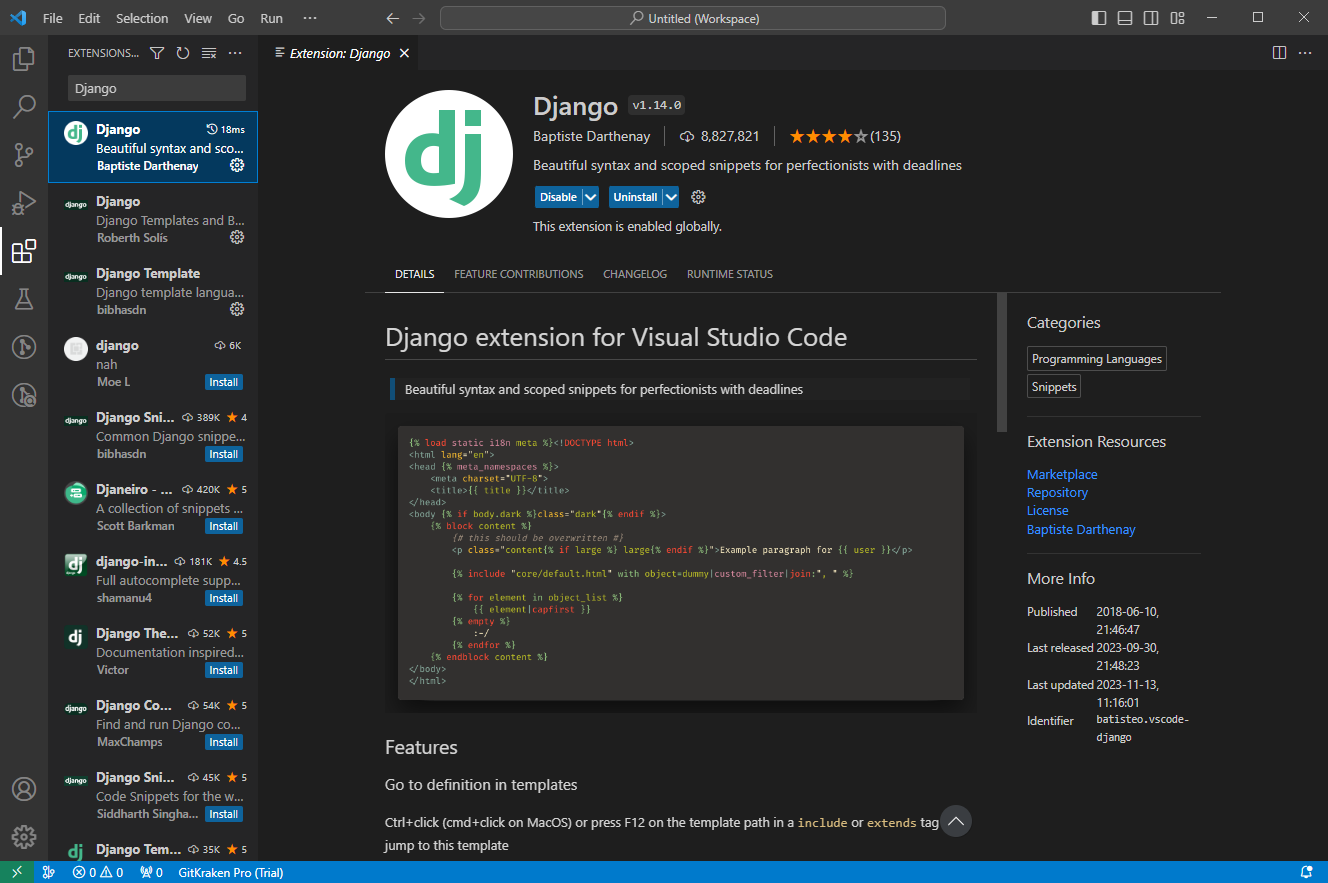Viewport: 1328px width, 883px height.
Task: Open Disable button dropdown arrow
Action: 591,197
